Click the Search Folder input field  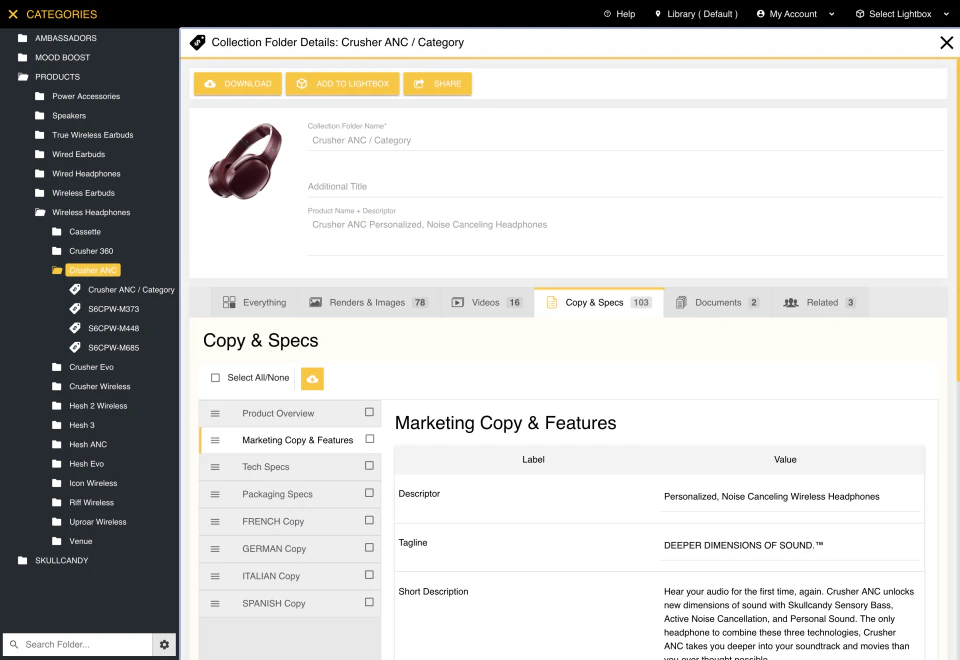86,645
